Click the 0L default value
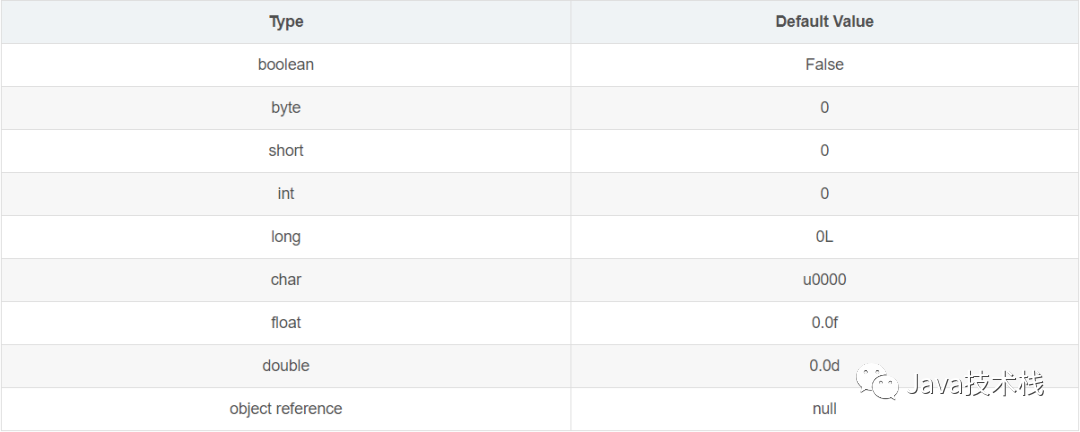 (824, 237)
